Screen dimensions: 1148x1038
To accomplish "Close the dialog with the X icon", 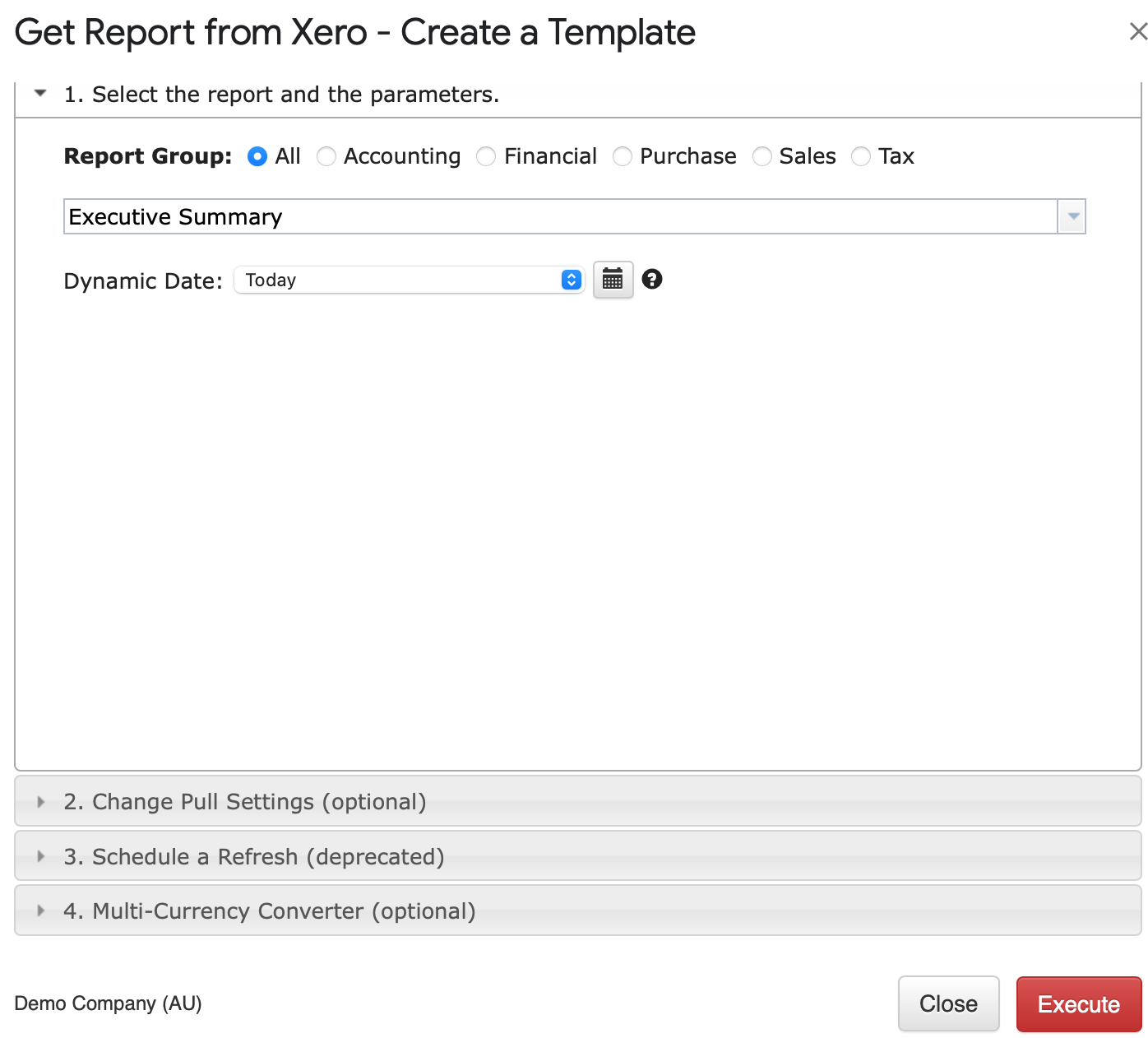I will point(1138,31).
